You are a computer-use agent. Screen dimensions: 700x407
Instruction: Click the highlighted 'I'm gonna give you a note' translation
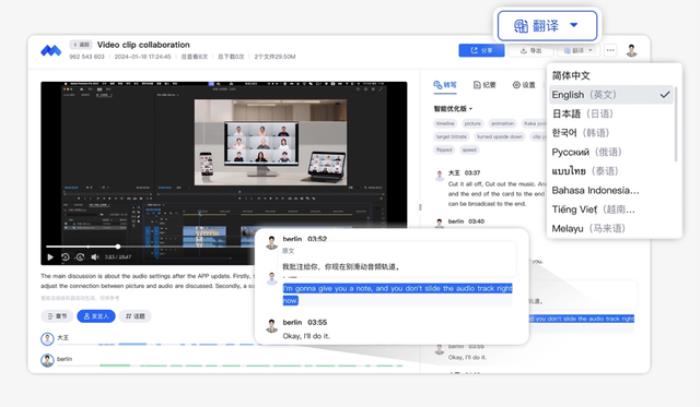(397, 294)
